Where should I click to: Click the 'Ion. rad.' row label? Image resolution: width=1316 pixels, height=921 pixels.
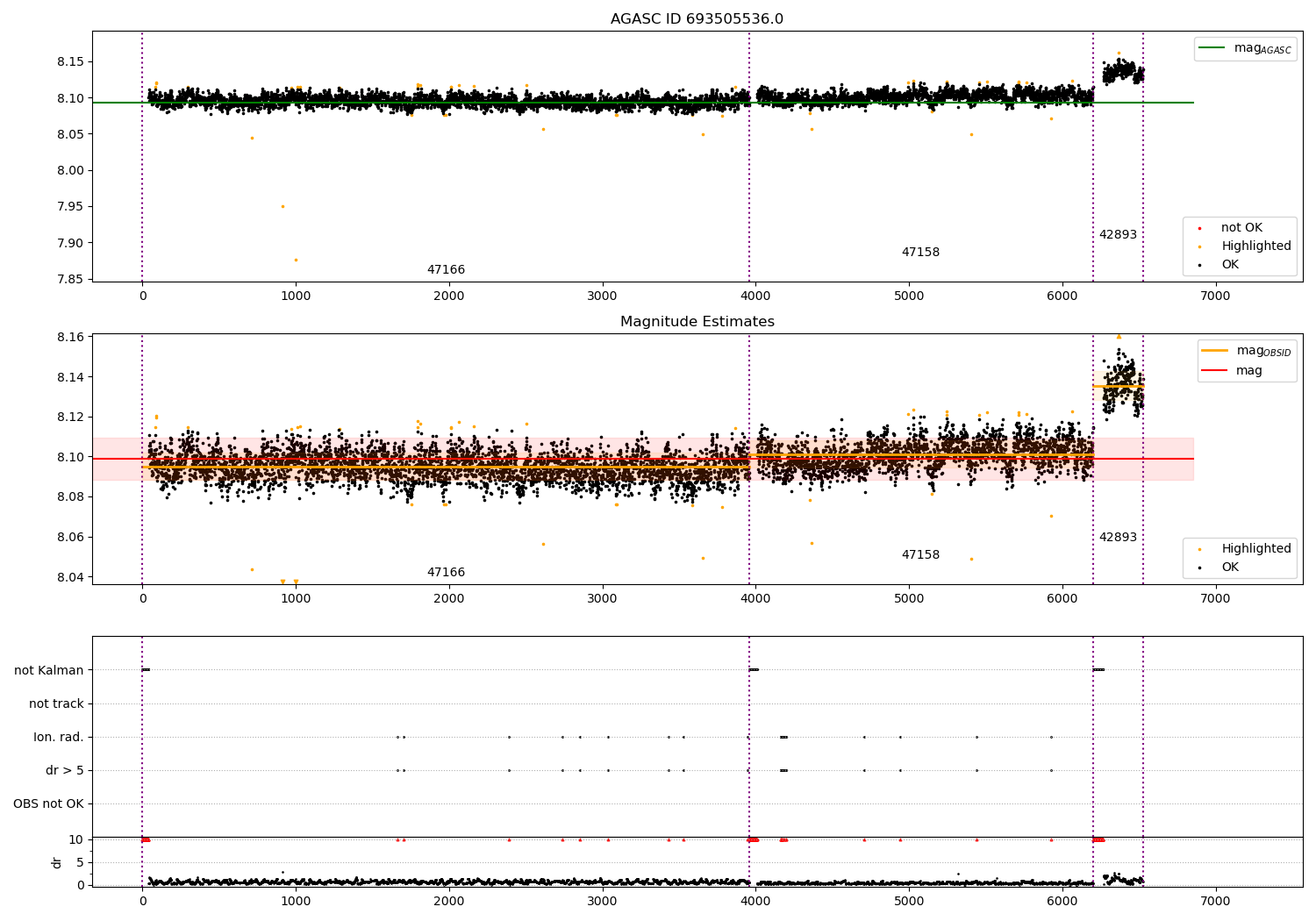59,738
